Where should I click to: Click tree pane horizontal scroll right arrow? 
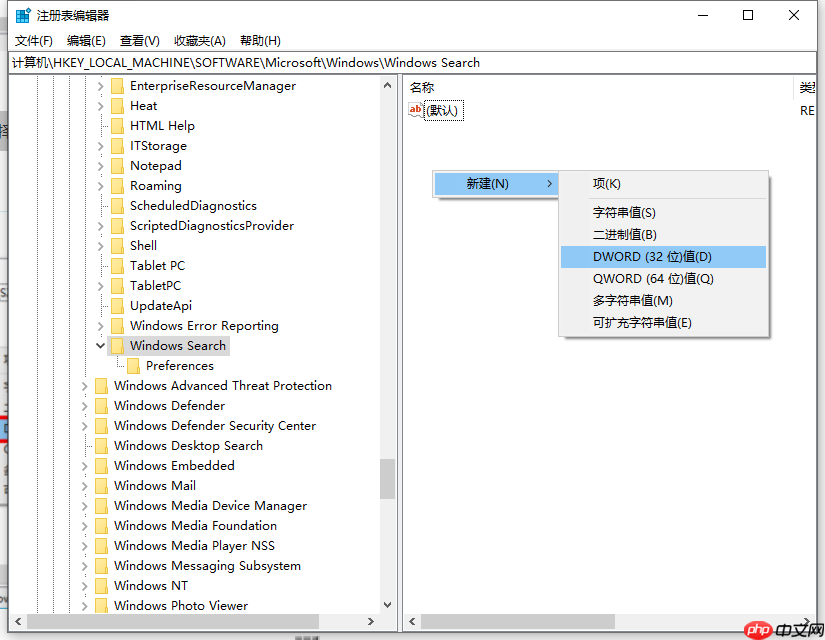point(371,622)
